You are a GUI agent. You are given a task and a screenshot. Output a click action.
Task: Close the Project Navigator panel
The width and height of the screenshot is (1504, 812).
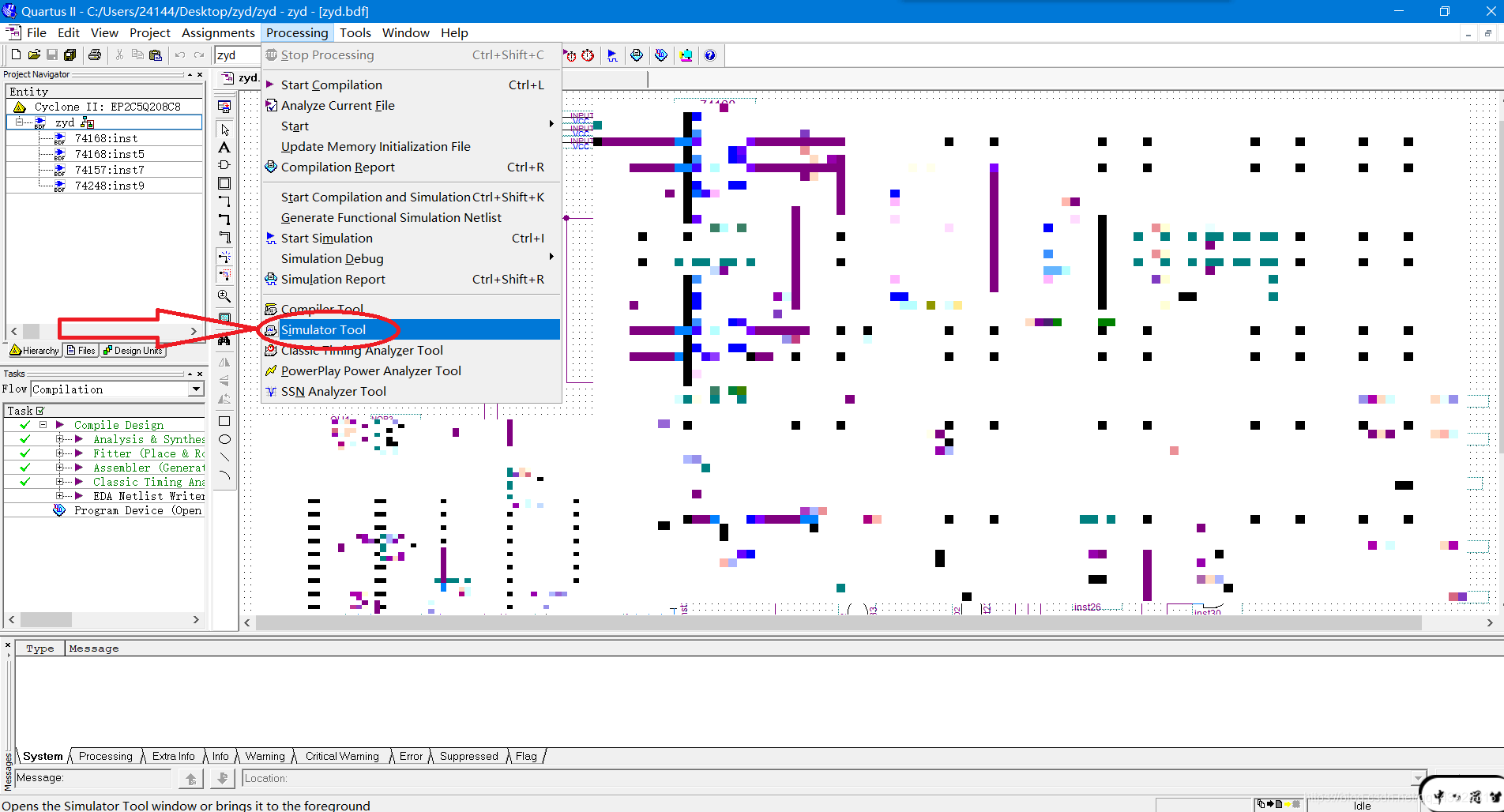click(x=200, y=74)
